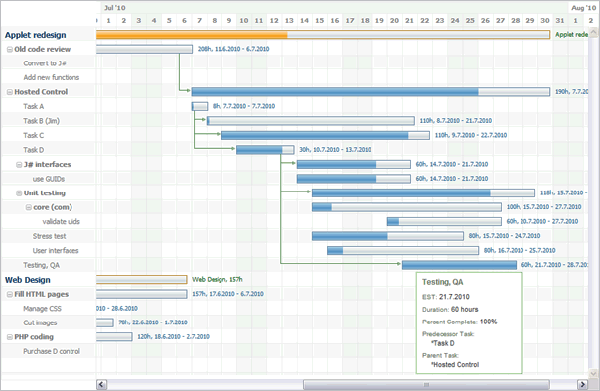Viewport: 600px width, 391px height.
Task: Click the horizontal scrollbar right arrow
Action: 582,384
